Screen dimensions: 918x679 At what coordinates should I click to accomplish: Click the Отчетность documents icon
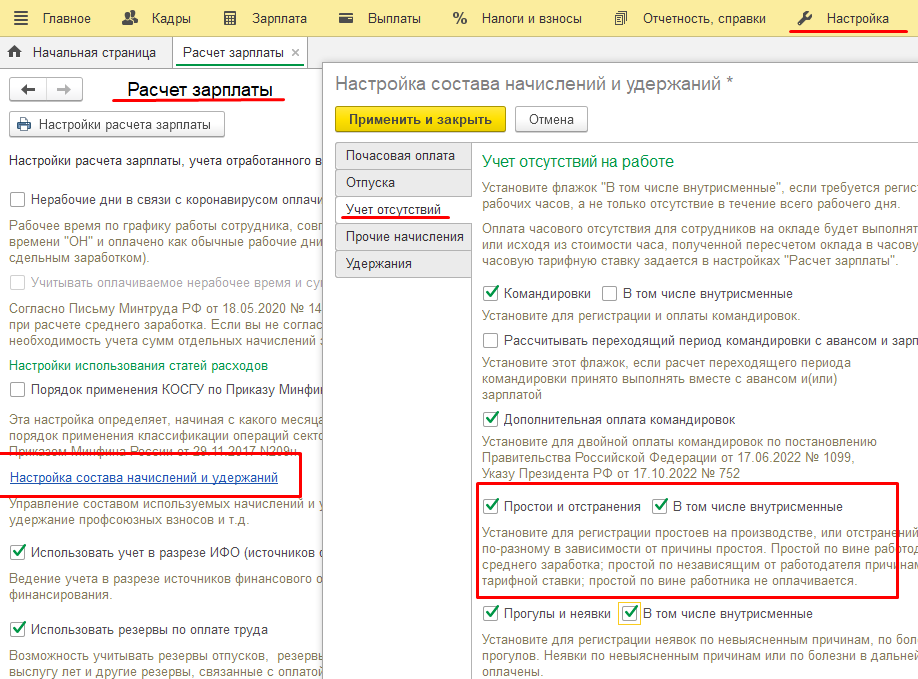click(621, 19)
